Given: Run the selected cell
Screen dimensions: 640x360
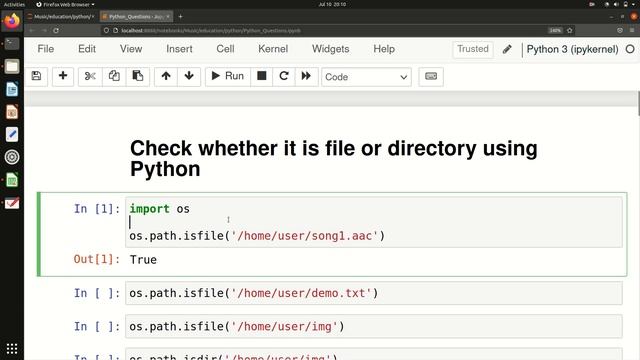Looking at the screenshot, I should 228,76.
